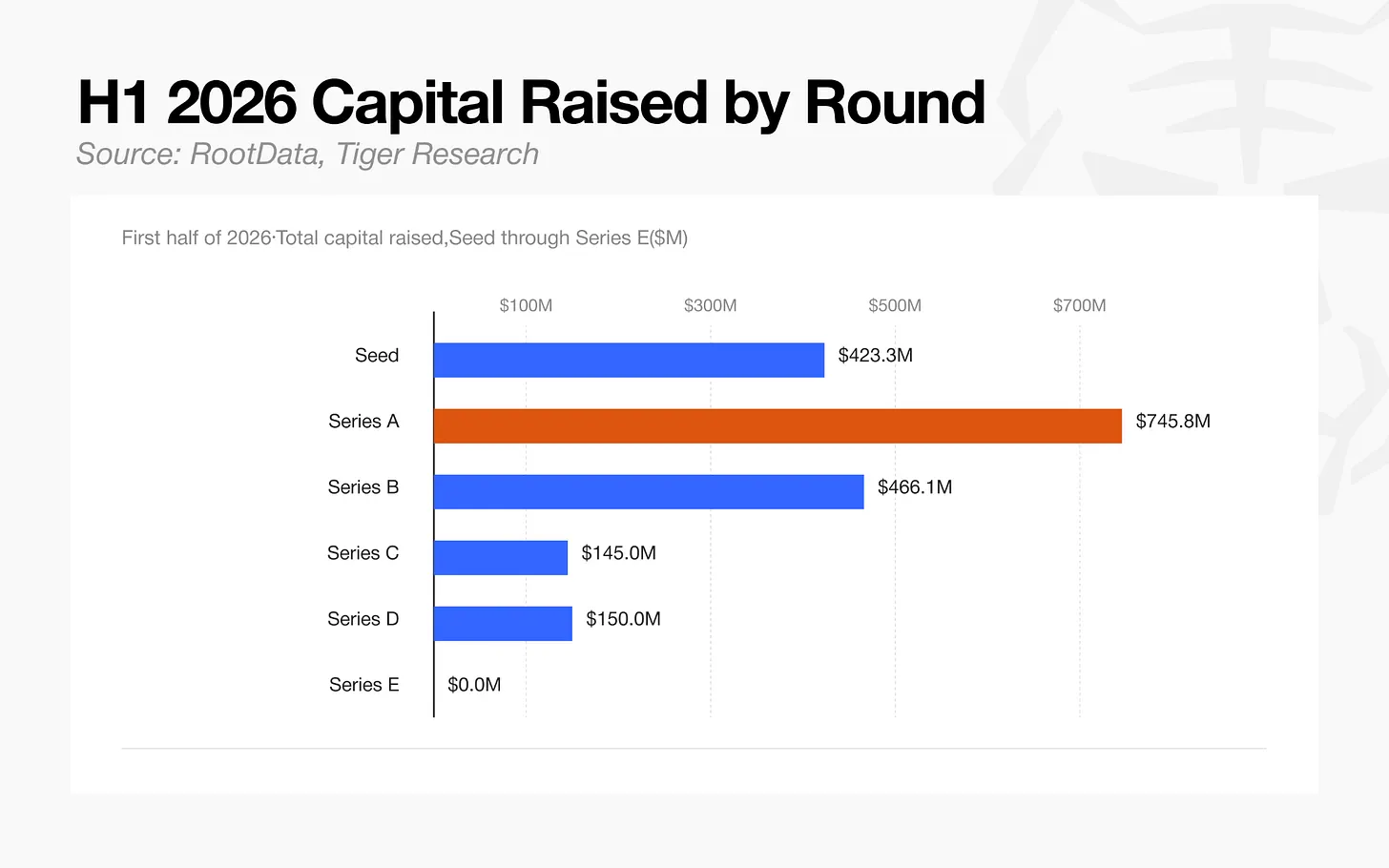Click the $466.1M value label

915,487
